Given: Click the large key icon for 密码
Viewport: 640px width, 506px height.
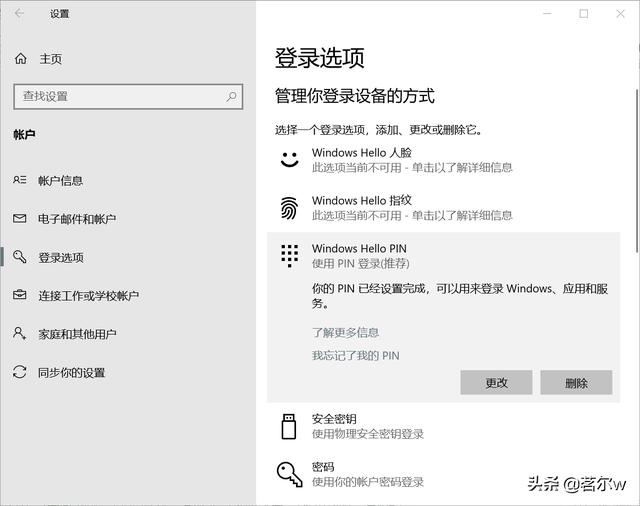Looking at the screenshot, I should pyautogui.click(x=289, y=475).
